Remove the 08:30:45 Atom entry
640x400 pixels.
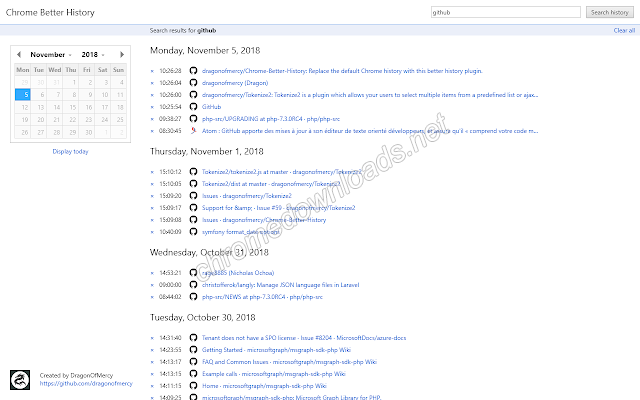click(x=152, y=131)
